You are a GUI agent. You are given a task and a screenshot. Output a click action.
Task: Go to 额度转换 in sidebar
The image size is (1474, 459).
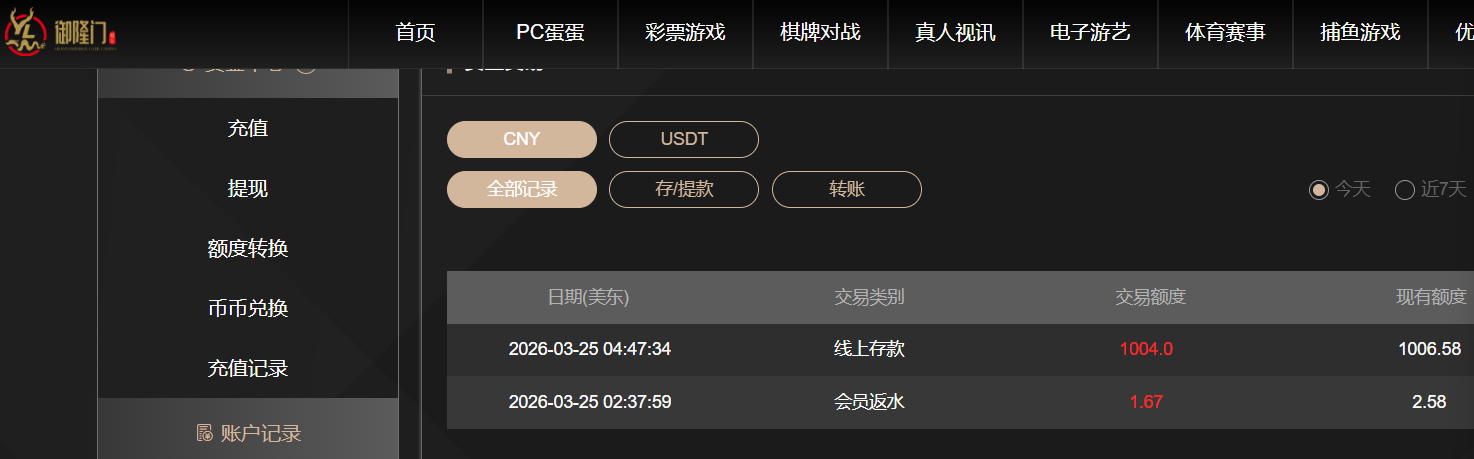coord(248,248)
